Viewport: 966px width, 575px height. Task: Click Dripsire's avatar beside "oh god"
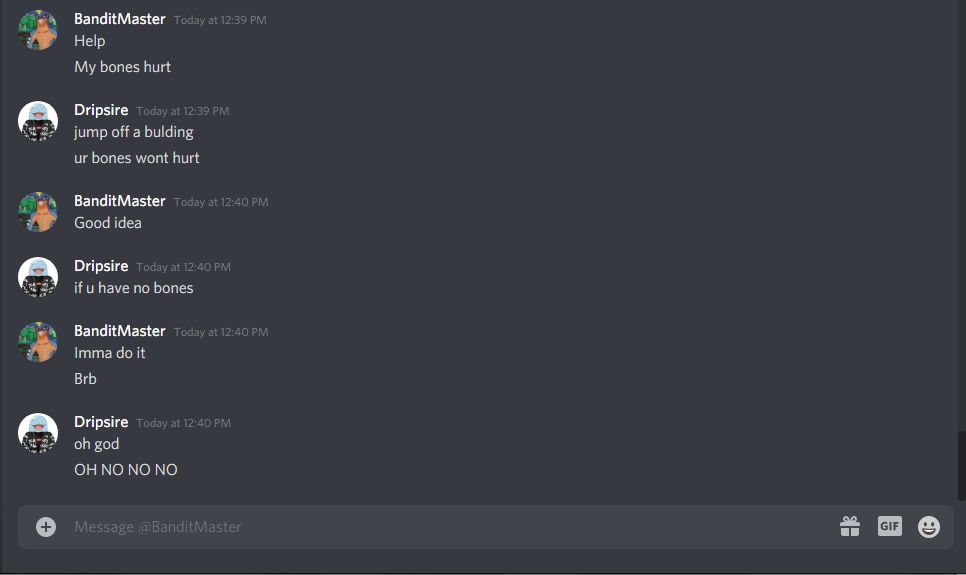coord(38,433)
